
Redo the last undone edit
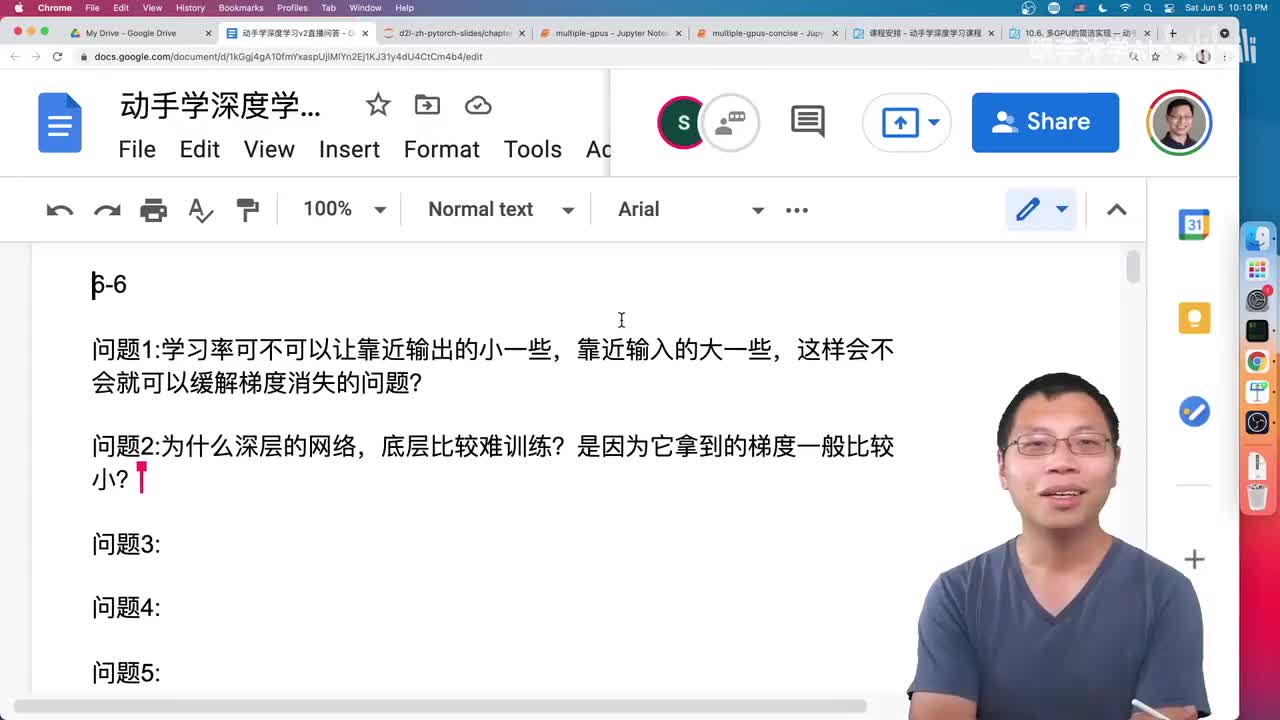pyautogui.click(x=107, y=210)
